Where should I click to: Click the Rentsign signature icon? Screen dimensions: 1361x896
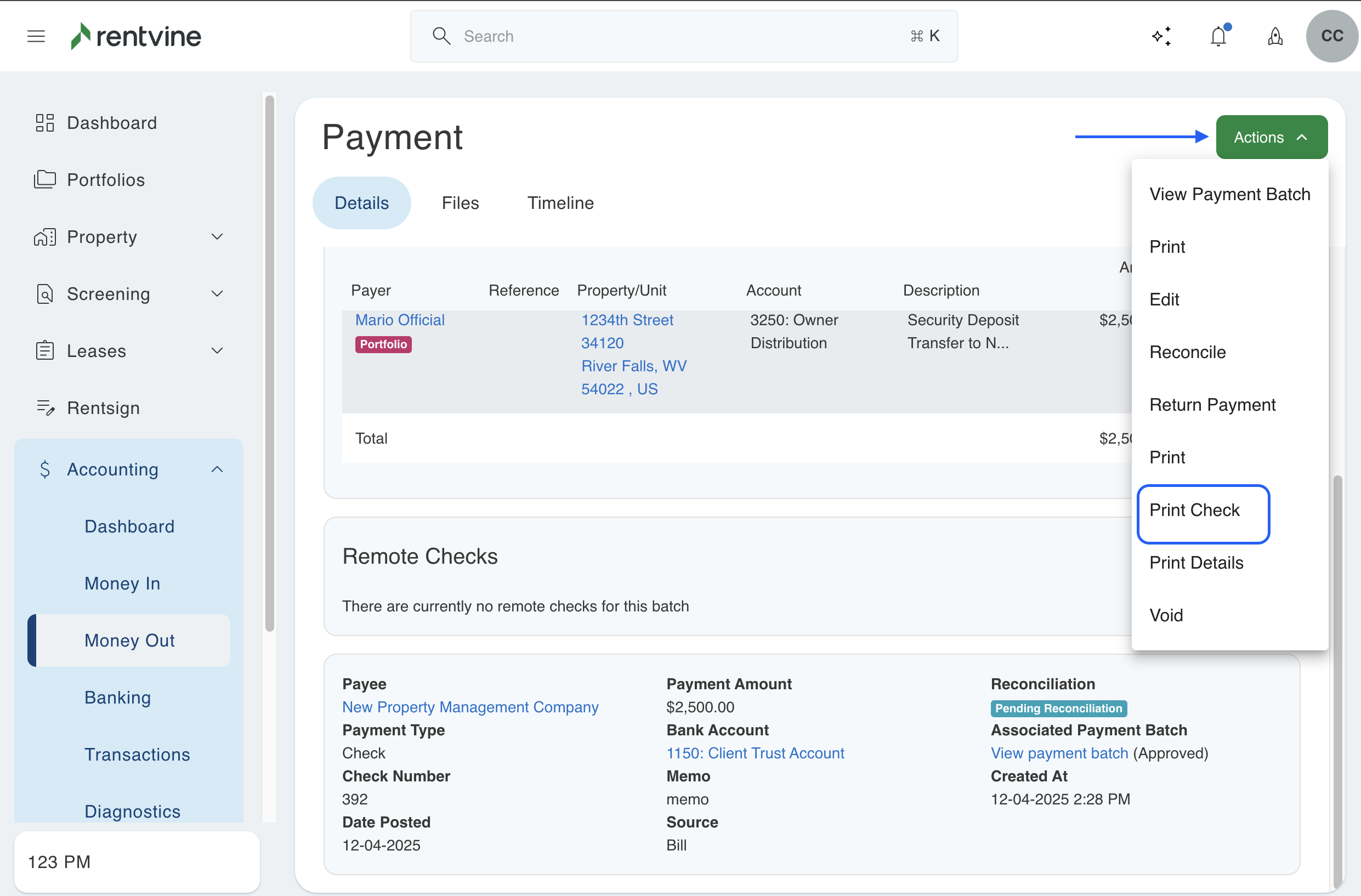coord(44,407)
